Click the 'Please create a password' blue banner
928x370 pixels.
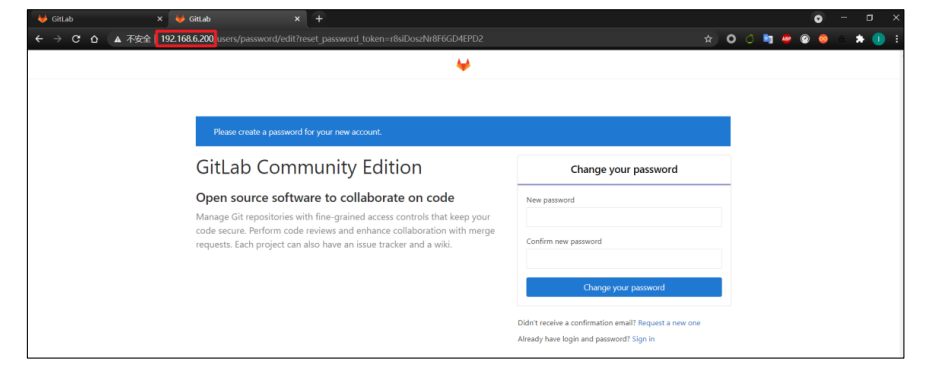tap(463, 131)
